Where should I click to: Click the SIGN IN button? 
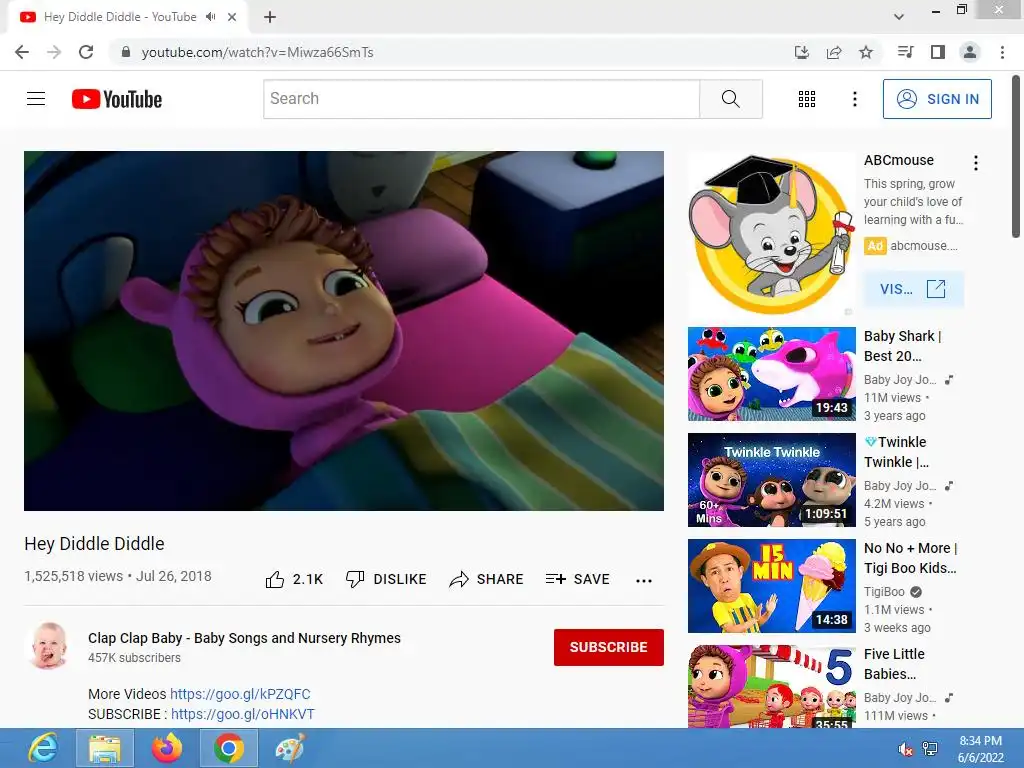[937, 99]
